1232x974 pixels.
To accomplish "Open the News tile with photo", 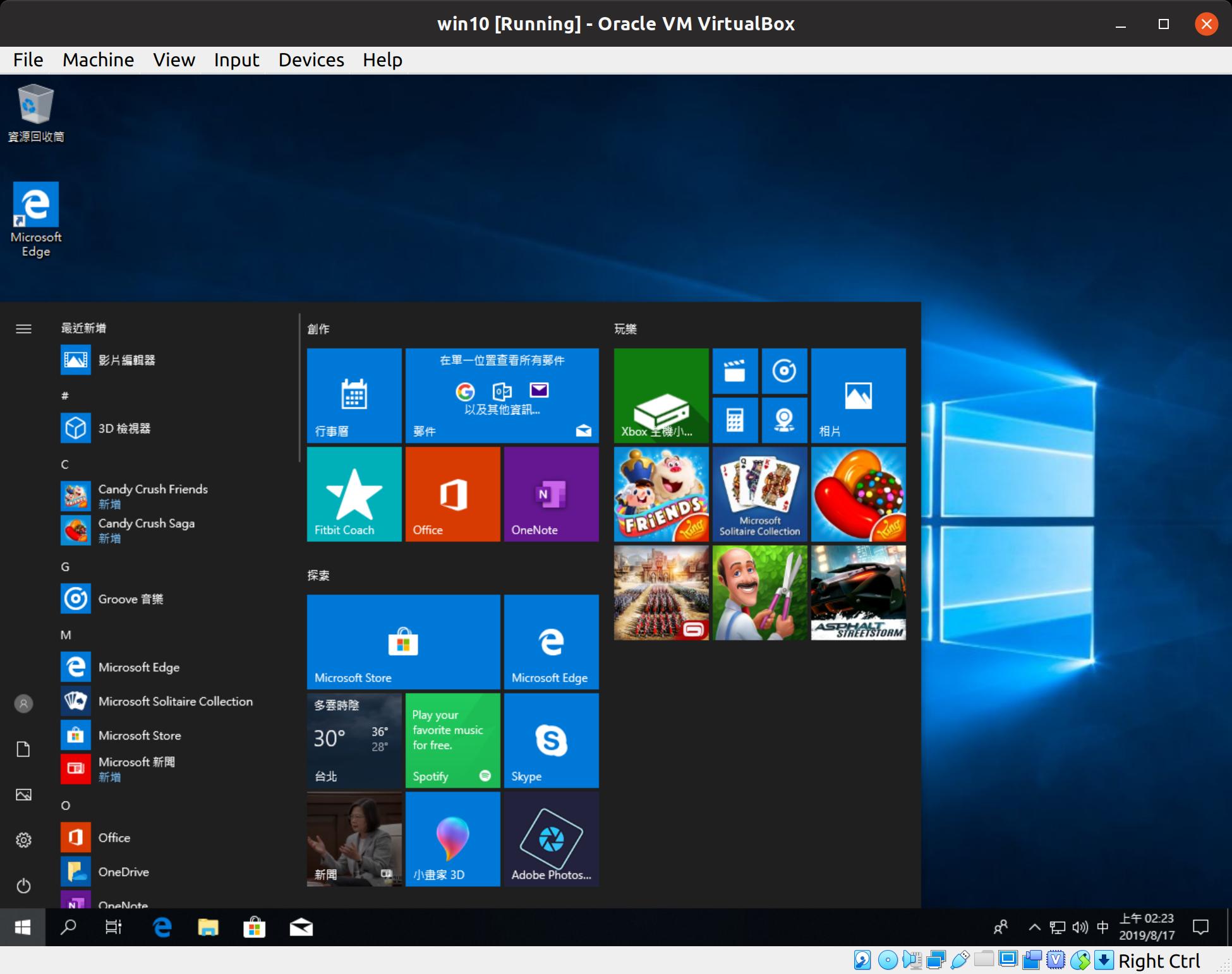I will (x=354, y=839).
